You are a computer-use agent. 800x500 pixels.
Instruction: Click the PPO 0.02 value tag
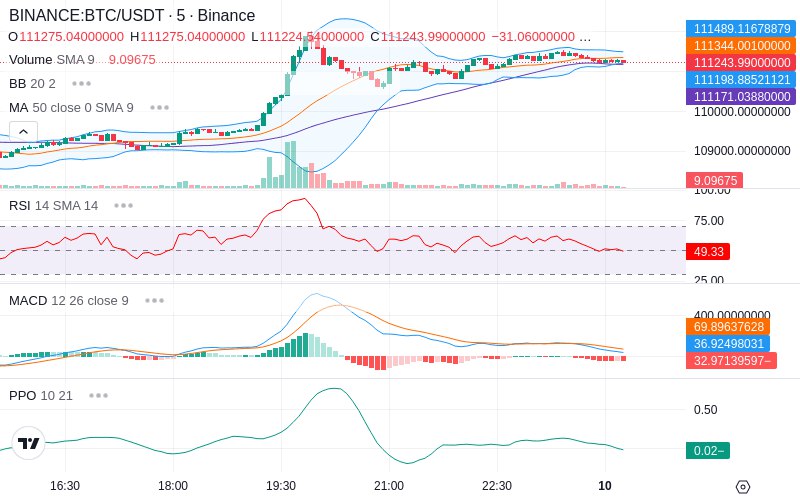click(x=708, y=451)
